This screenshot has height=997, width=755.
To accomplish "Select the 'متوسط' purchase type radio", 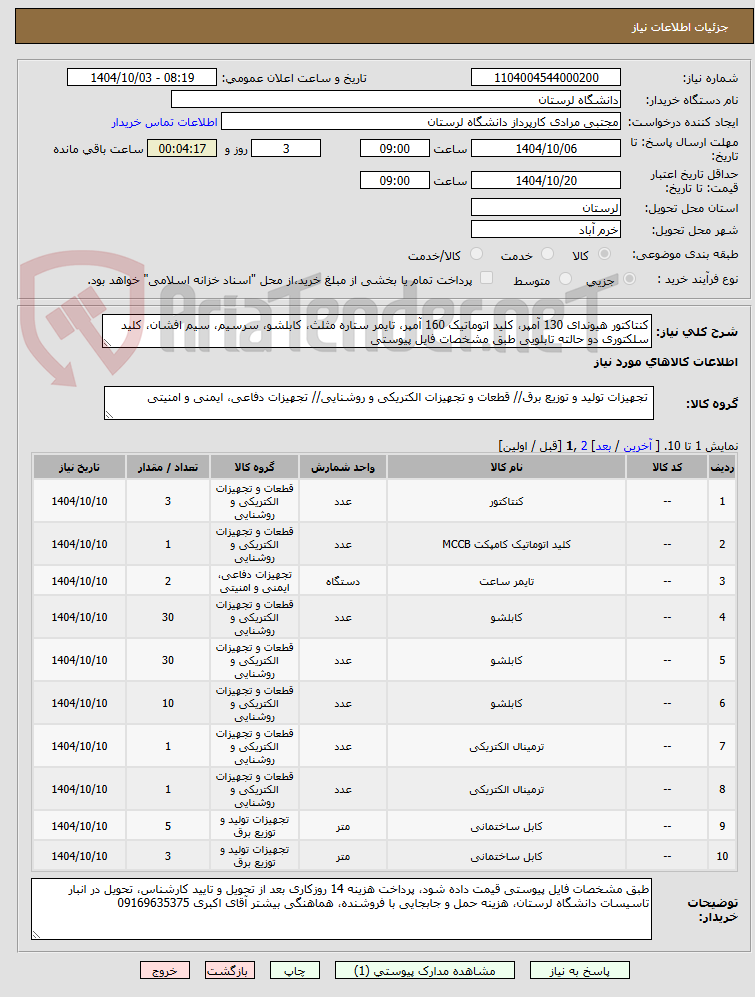I will [565, 278].
